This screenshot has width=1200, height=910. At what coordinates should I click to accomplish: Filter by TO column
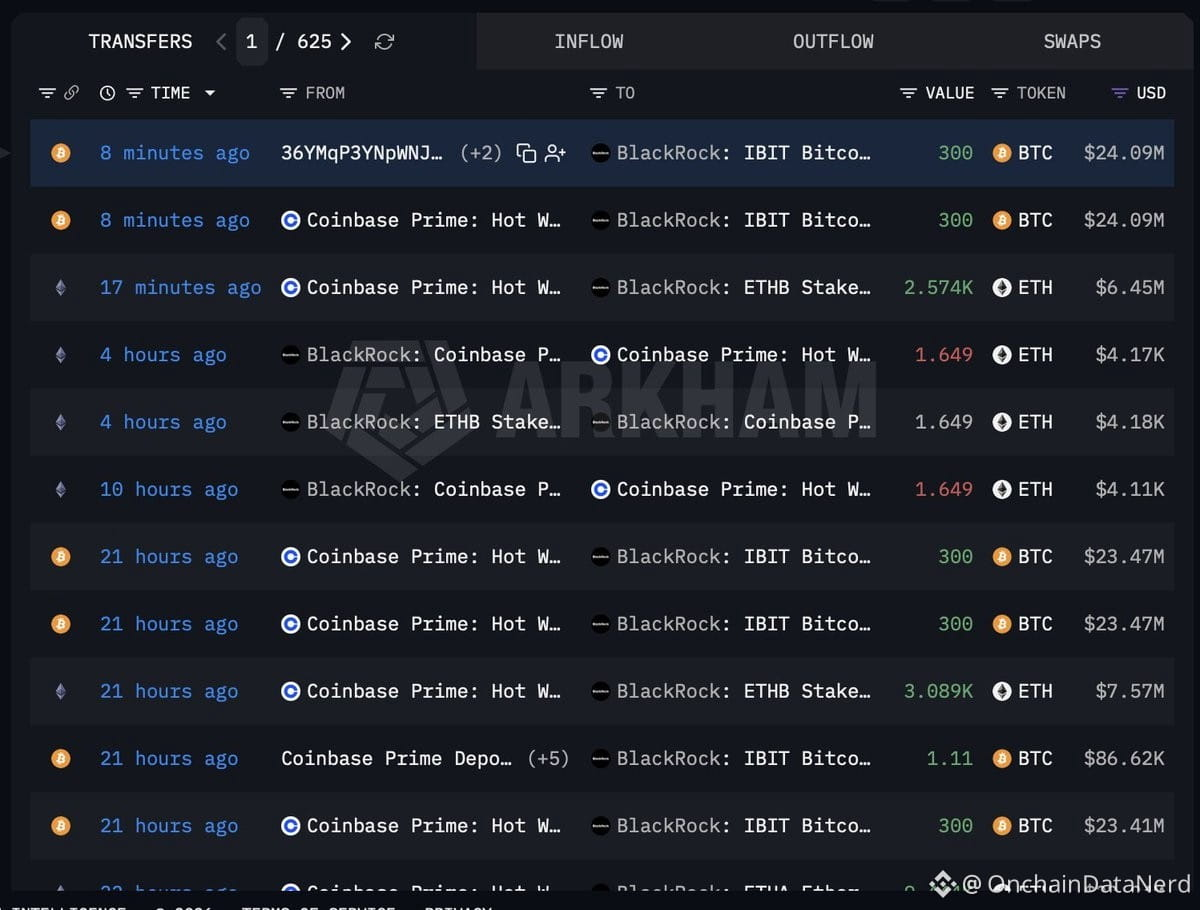click(x=598, y=93)
